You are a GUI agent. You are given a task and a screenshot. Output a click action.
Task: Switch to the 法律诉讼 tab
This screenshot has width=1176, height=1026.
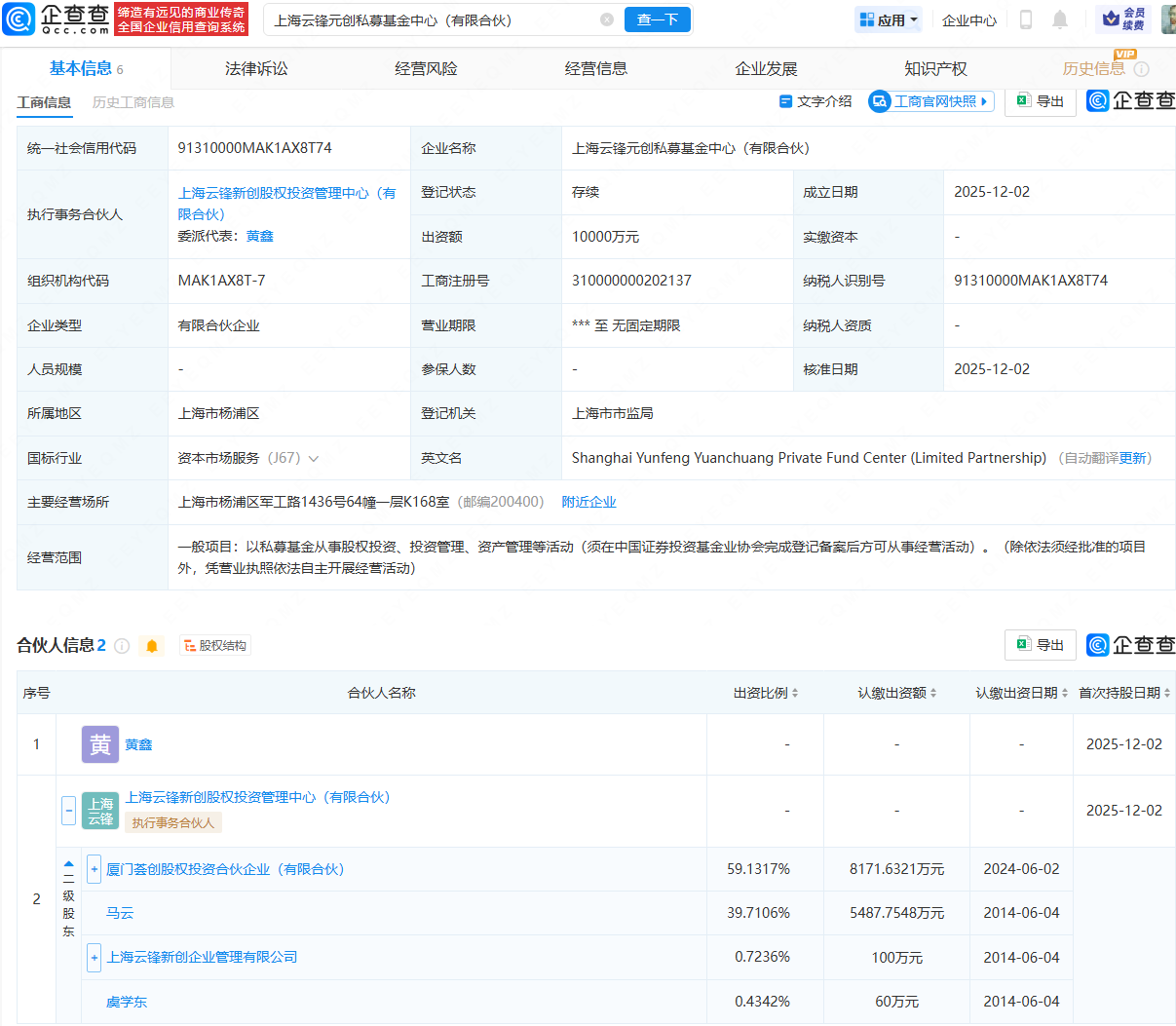pyautogui.click(x=256, y=69)
